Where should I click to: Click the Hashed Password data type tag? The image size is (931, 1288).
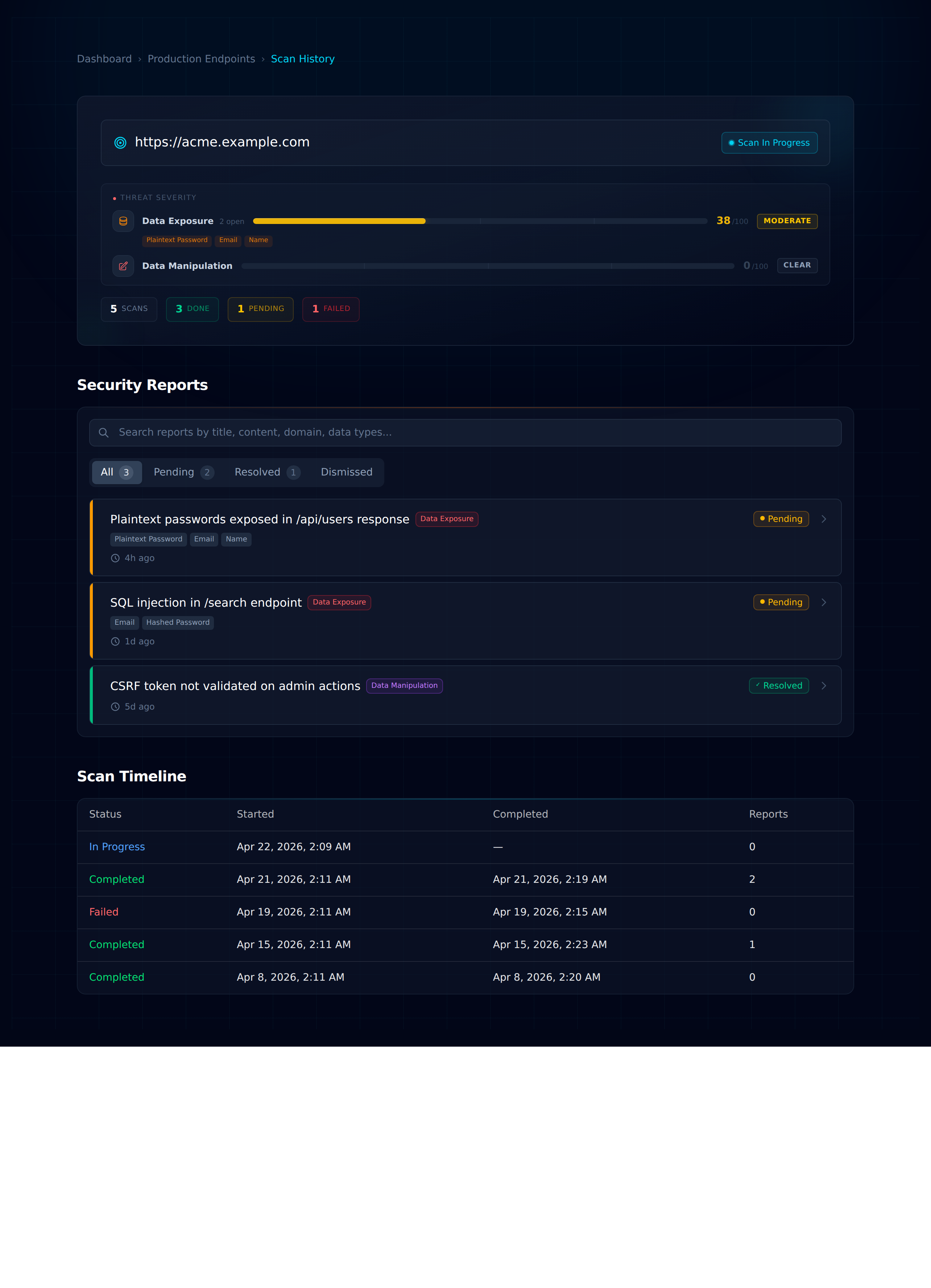coord(178,623)
